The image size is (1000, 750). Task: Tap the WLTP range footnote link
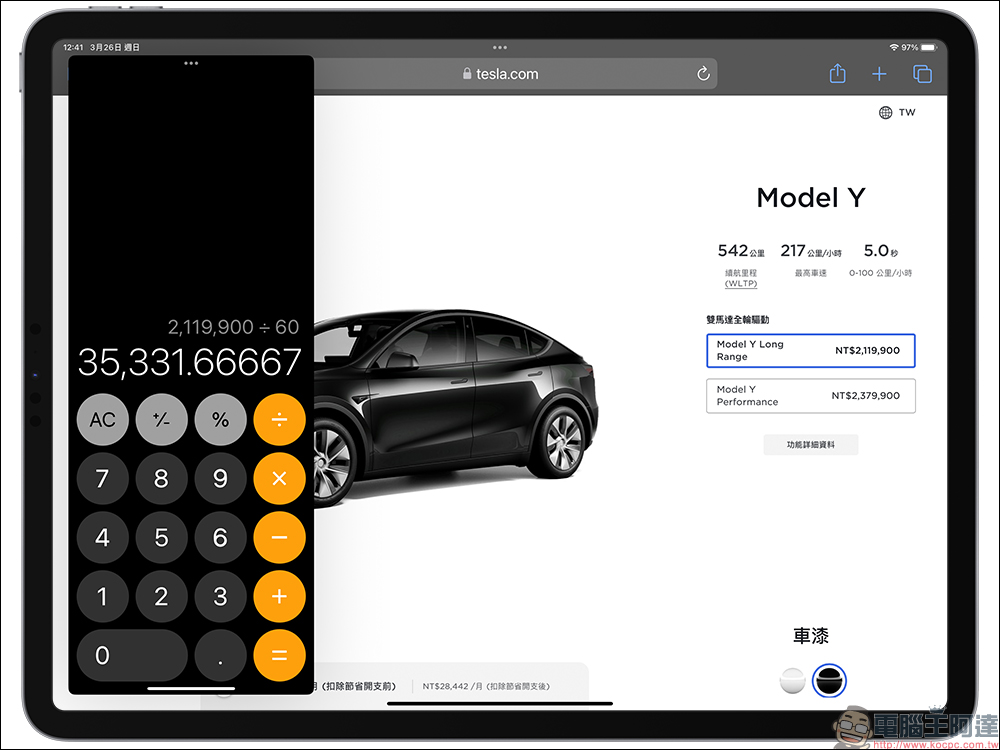click(x=740, y=283)
